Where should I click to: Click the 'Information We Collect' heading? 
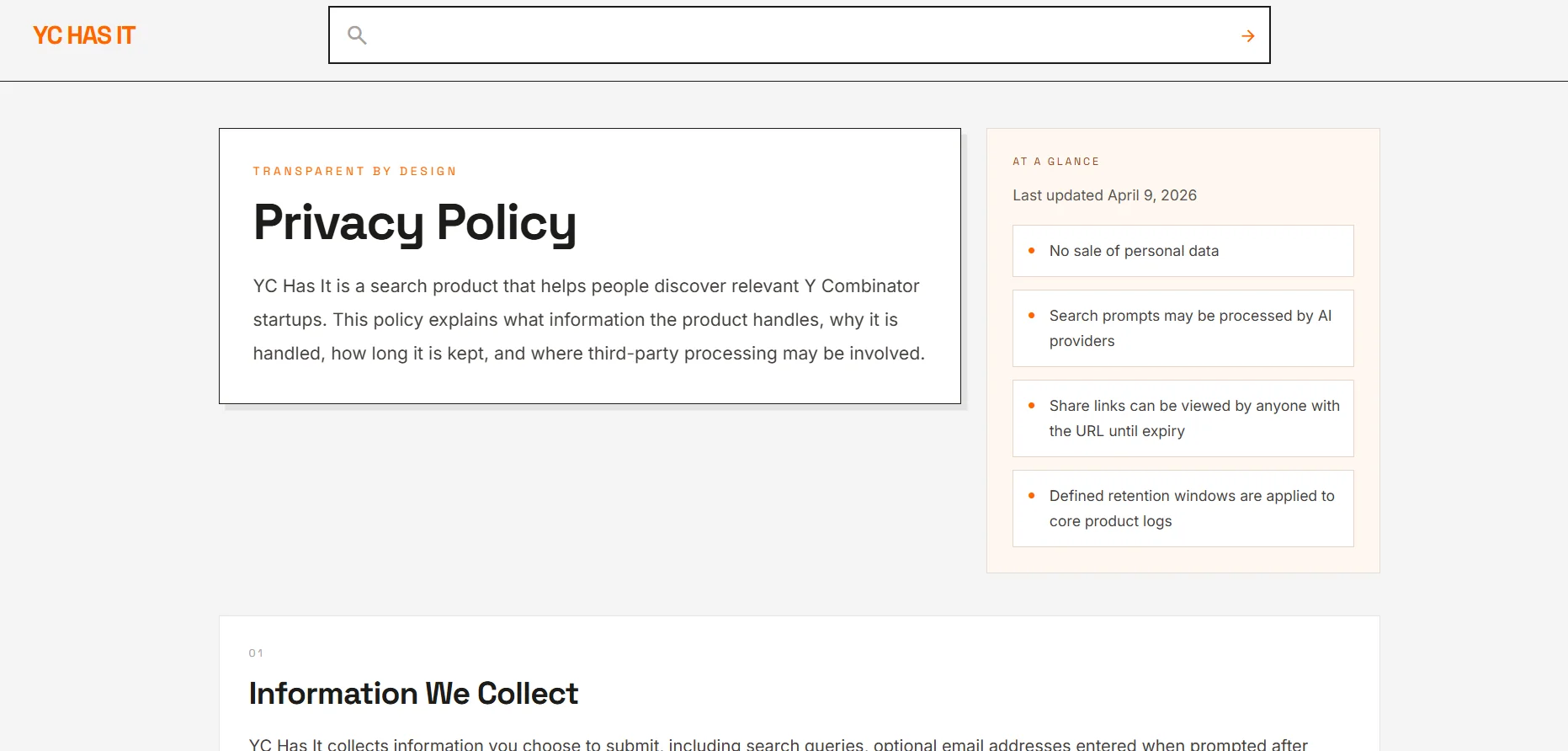[413, 694]
